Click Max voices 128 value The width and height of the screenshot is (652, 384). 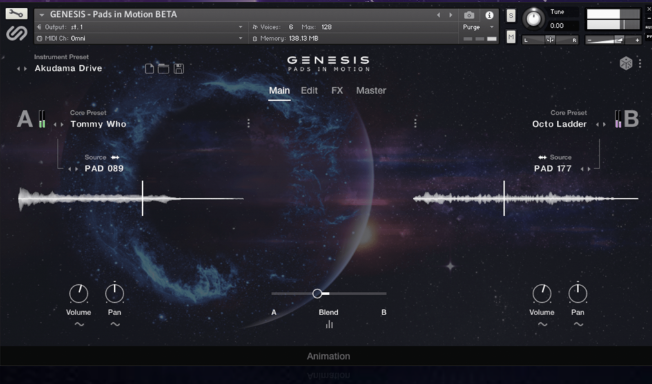click(x=326, y=27)
